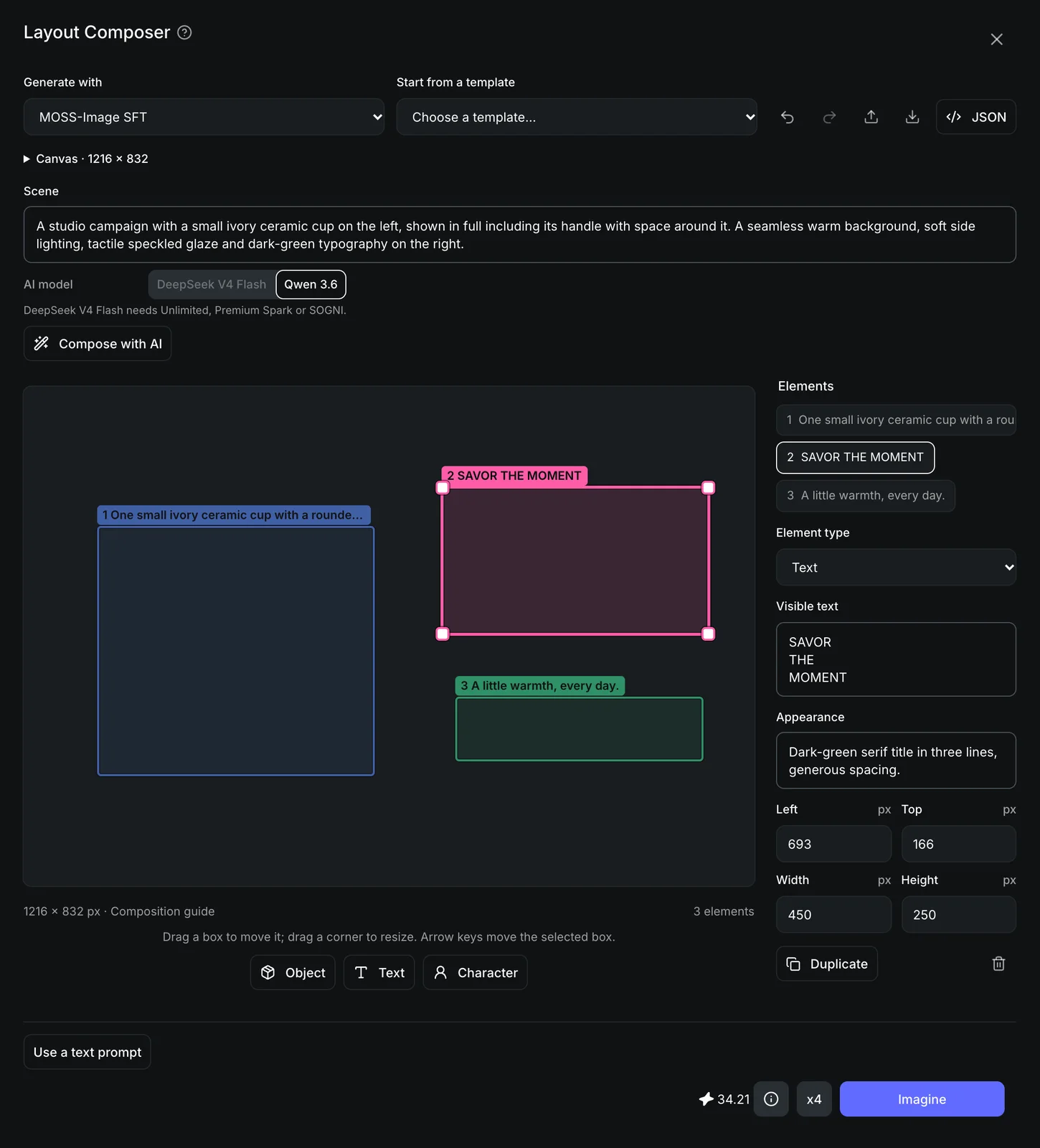This screenshot has width=1040, height=1148.
Task: Click the Width value field
Action: coord(833,915)
